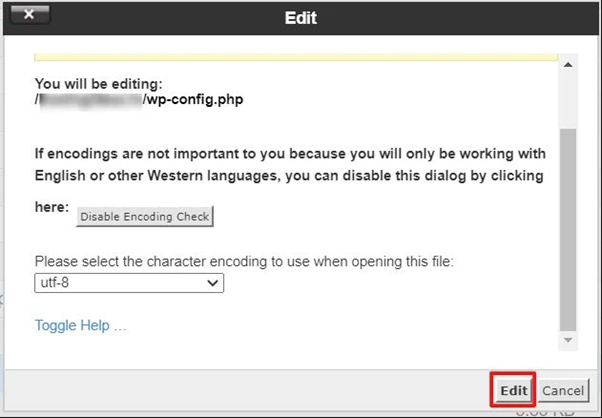Viewport: 602px width, 418px height.
Task: Open the Toggle Help link
Action: click(80, 325)
